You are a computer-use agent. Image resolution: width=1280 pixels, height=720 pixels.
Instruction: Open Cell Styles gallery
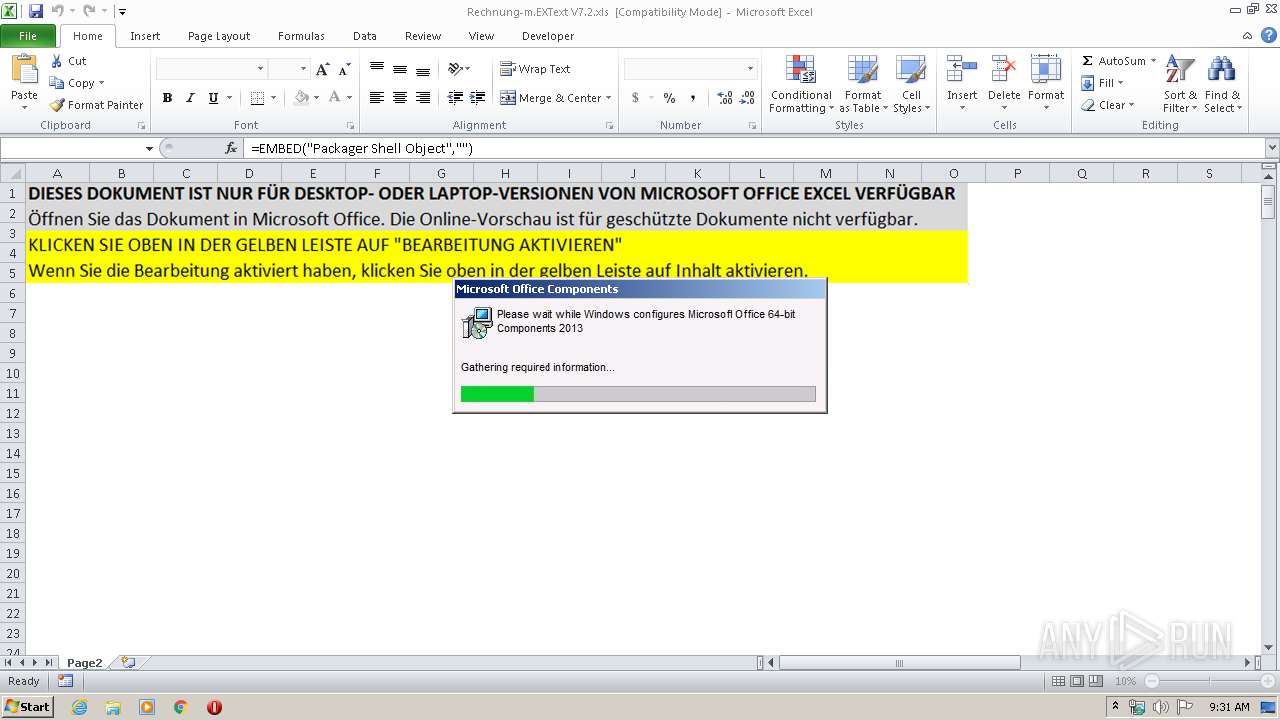click(x=911, y=85)
